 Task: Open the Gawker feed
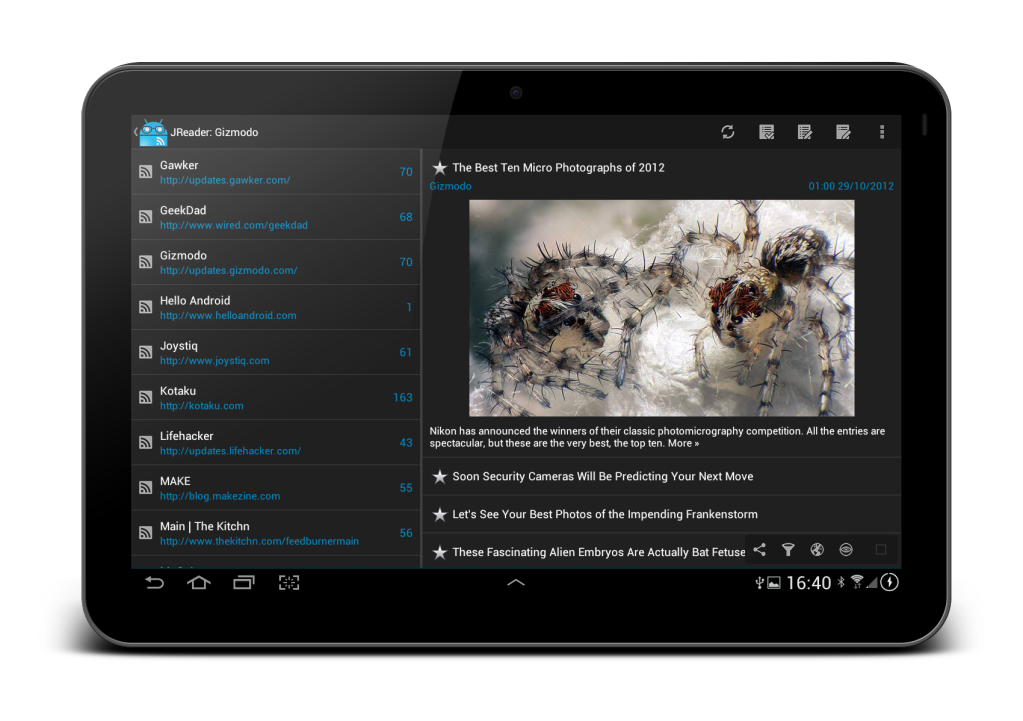coord(276,172)
